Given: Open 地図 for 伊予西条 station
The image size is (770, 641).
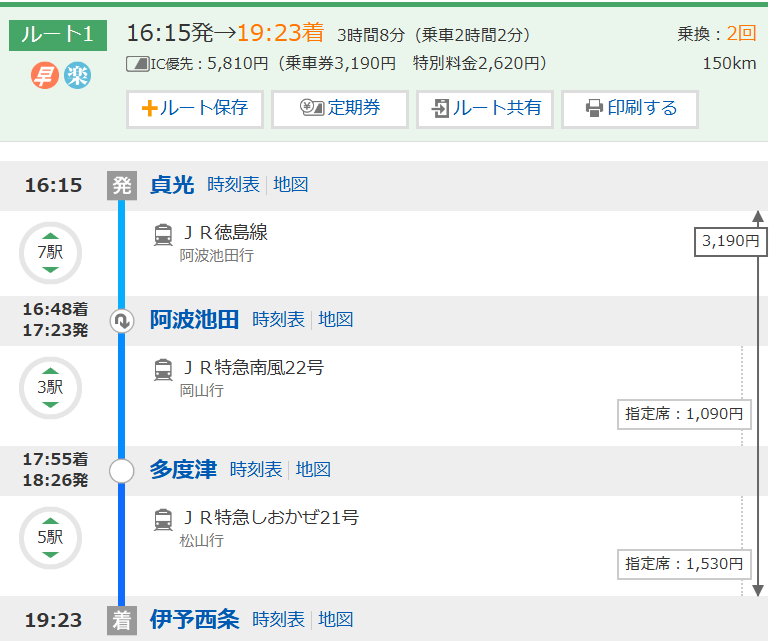Looking at the screenshot, I should coord(336,619).
